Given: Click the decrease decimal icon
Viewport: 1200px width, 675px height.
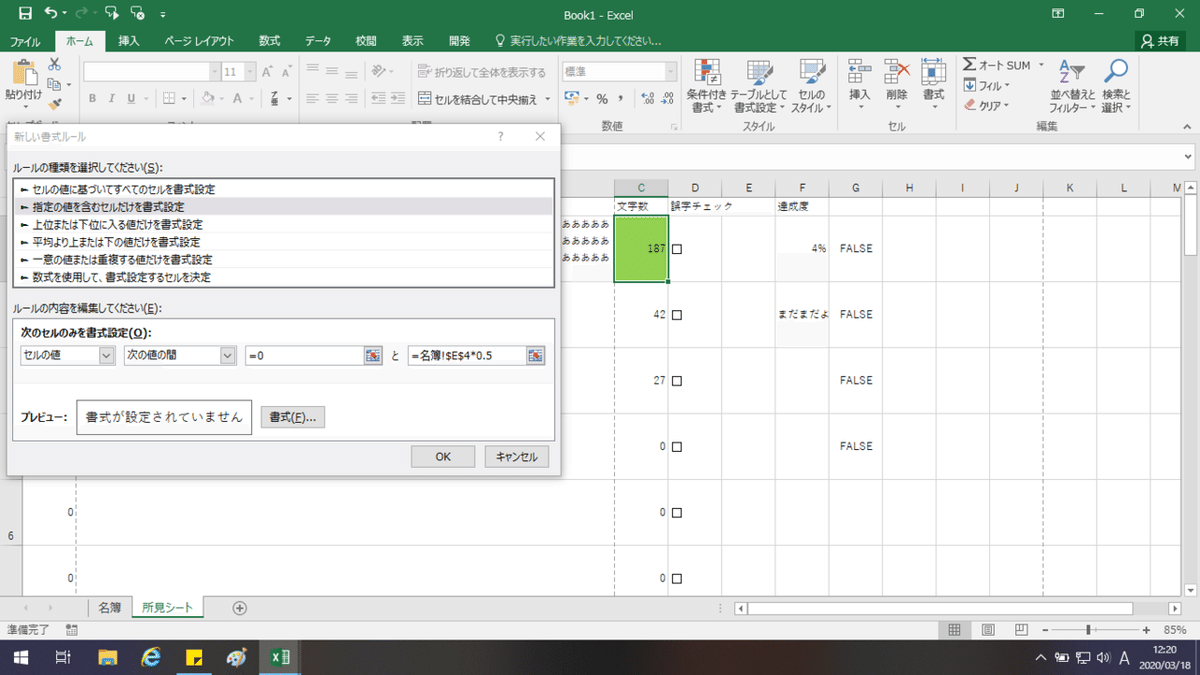Looking at the screenshot, I should click(x=667, y=99).
